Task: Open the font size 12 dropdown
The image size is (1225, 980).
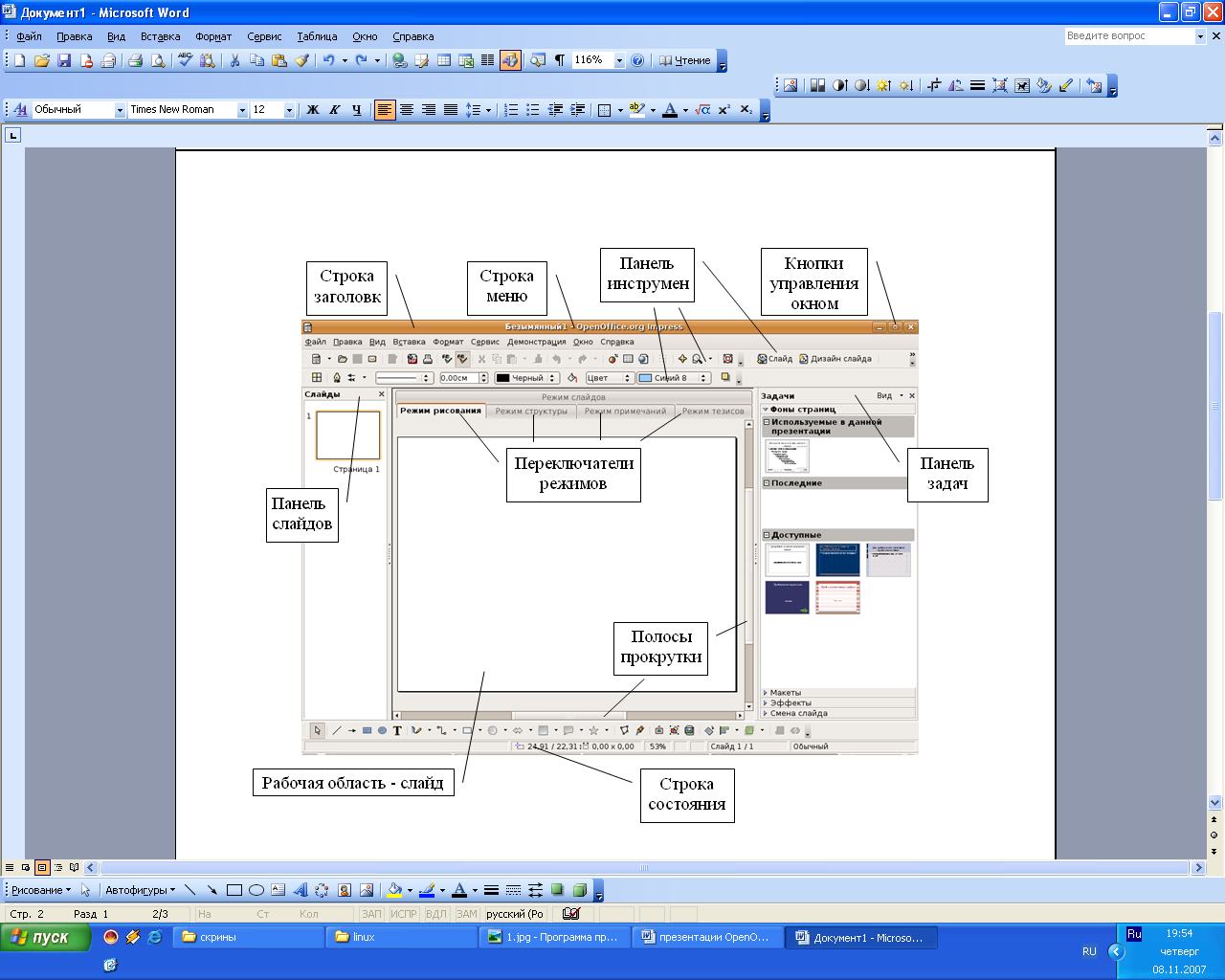Action: (x=289, y=110)
